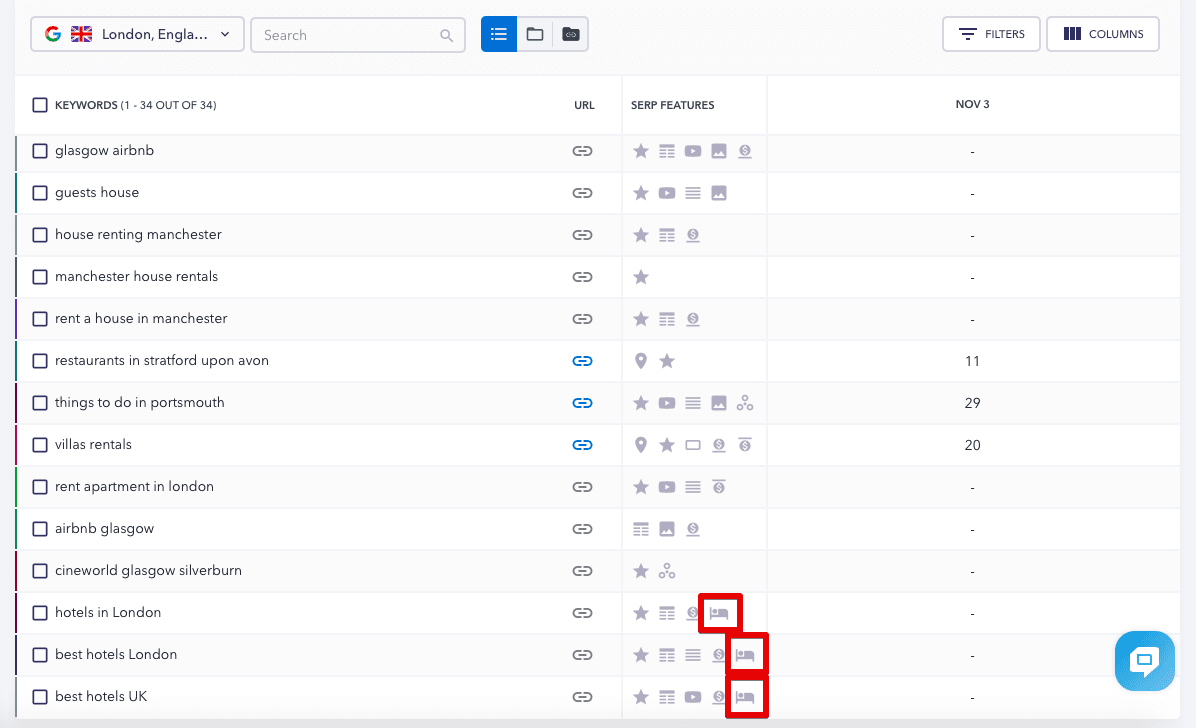Open the blue URL link for restaurants in stratford upon avon
Image resolution: width=1196 pixels, height=728 pixels.
coord(583,361)
